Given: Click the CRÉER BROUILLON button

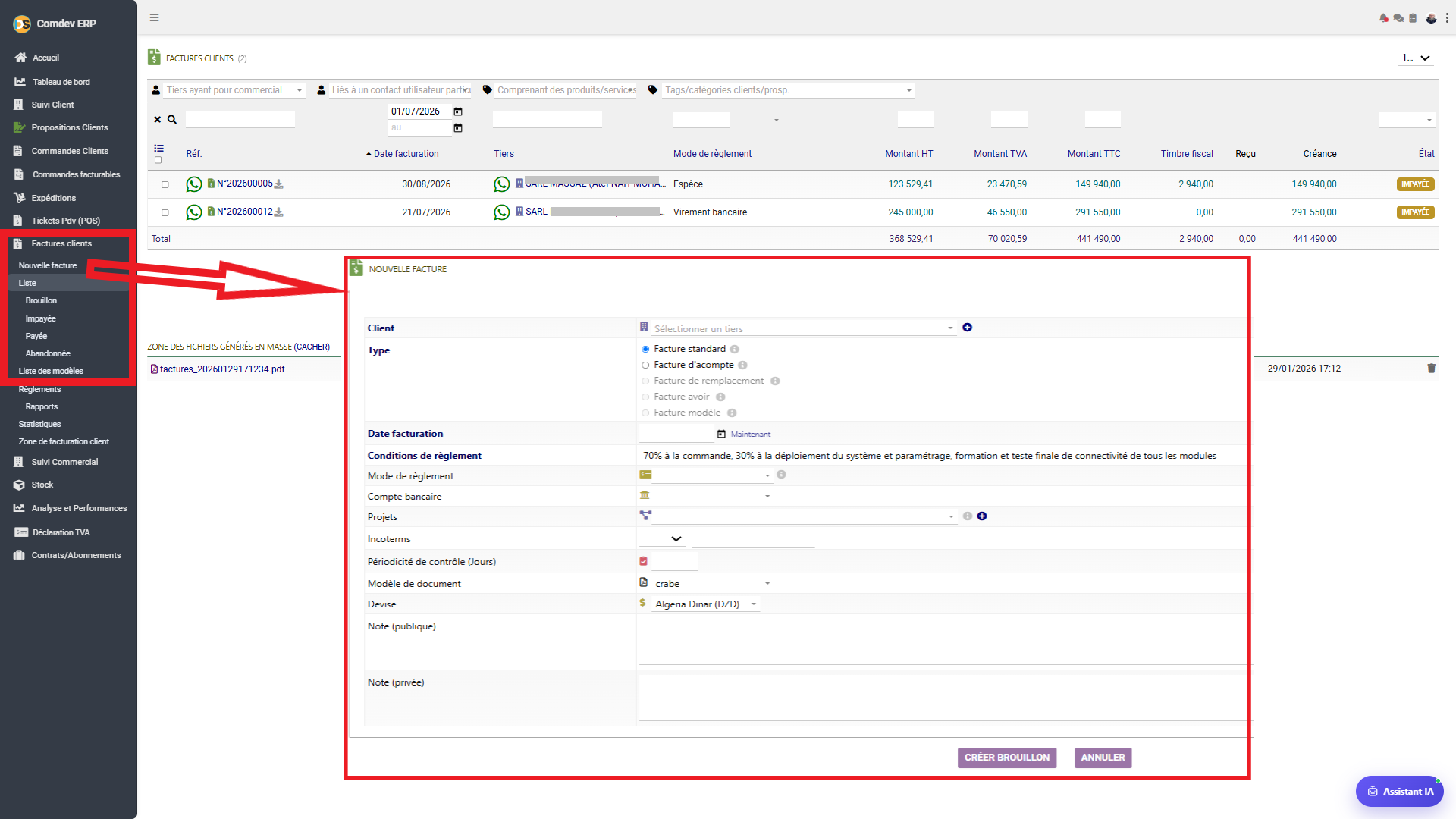Looking at the screenshot, I should [x=1006, y=758].
